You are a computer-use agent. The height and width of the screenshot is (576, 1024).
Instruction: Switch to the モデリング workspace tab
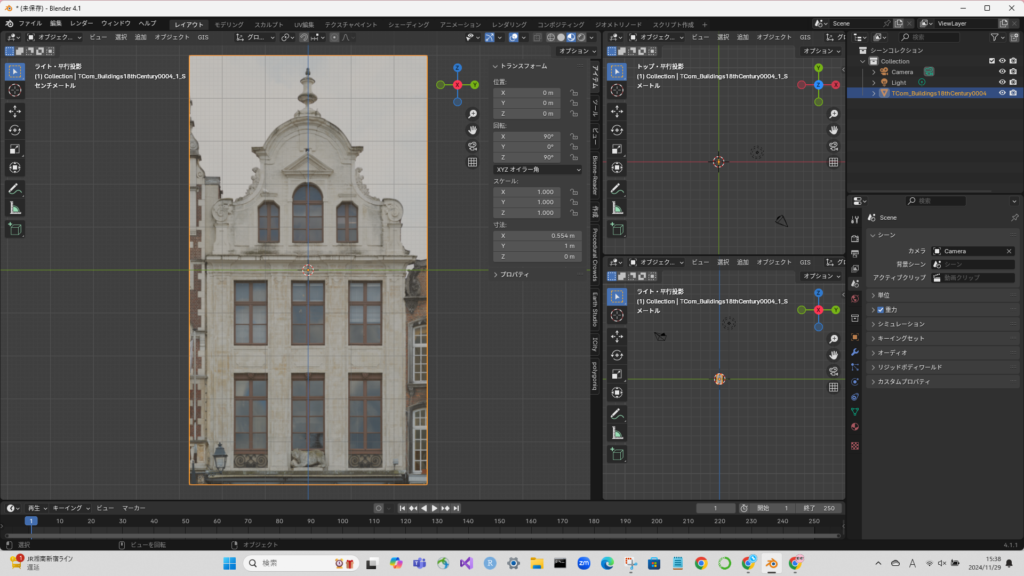(229, 23)
